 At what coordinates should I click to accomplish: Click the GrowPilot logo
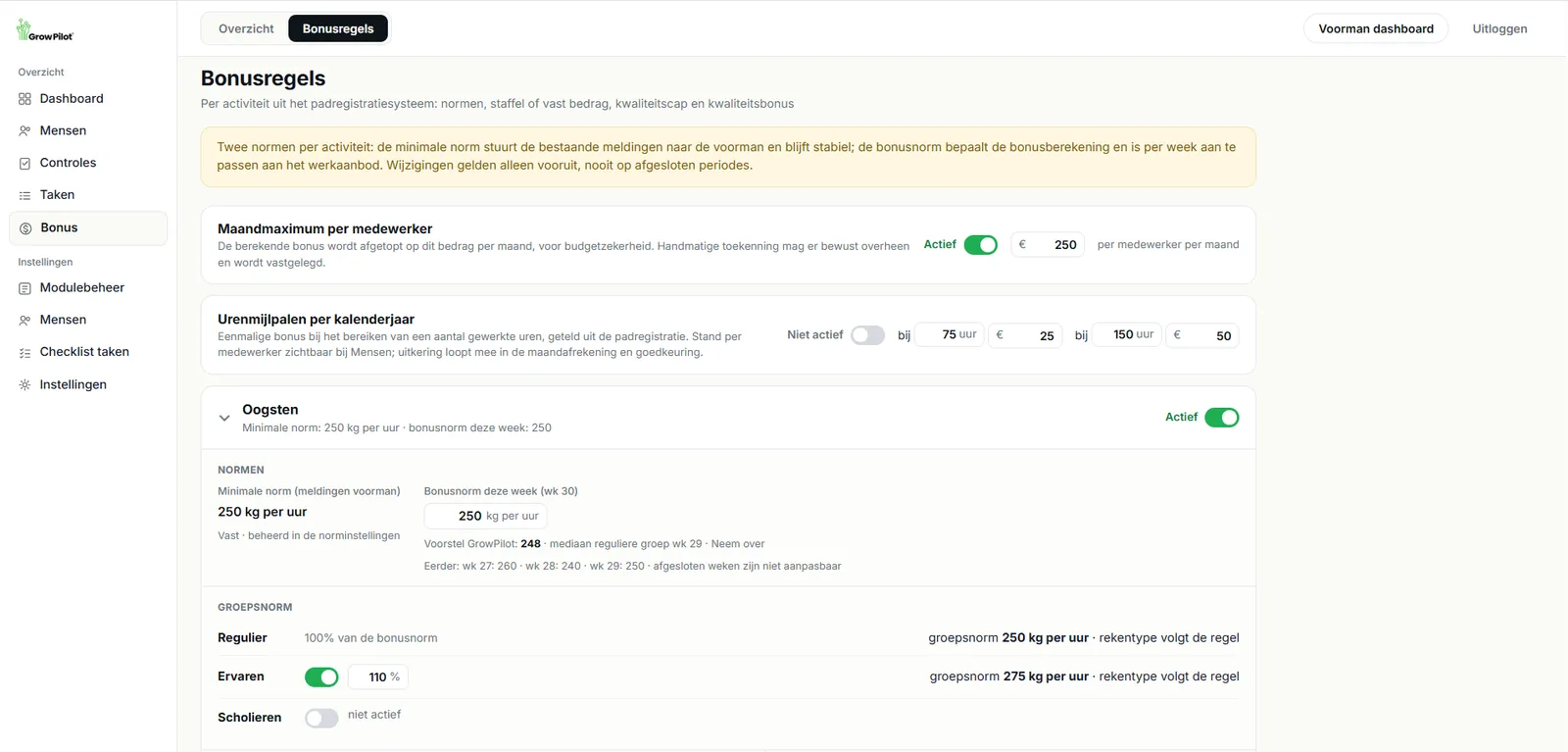click(44, 30)
